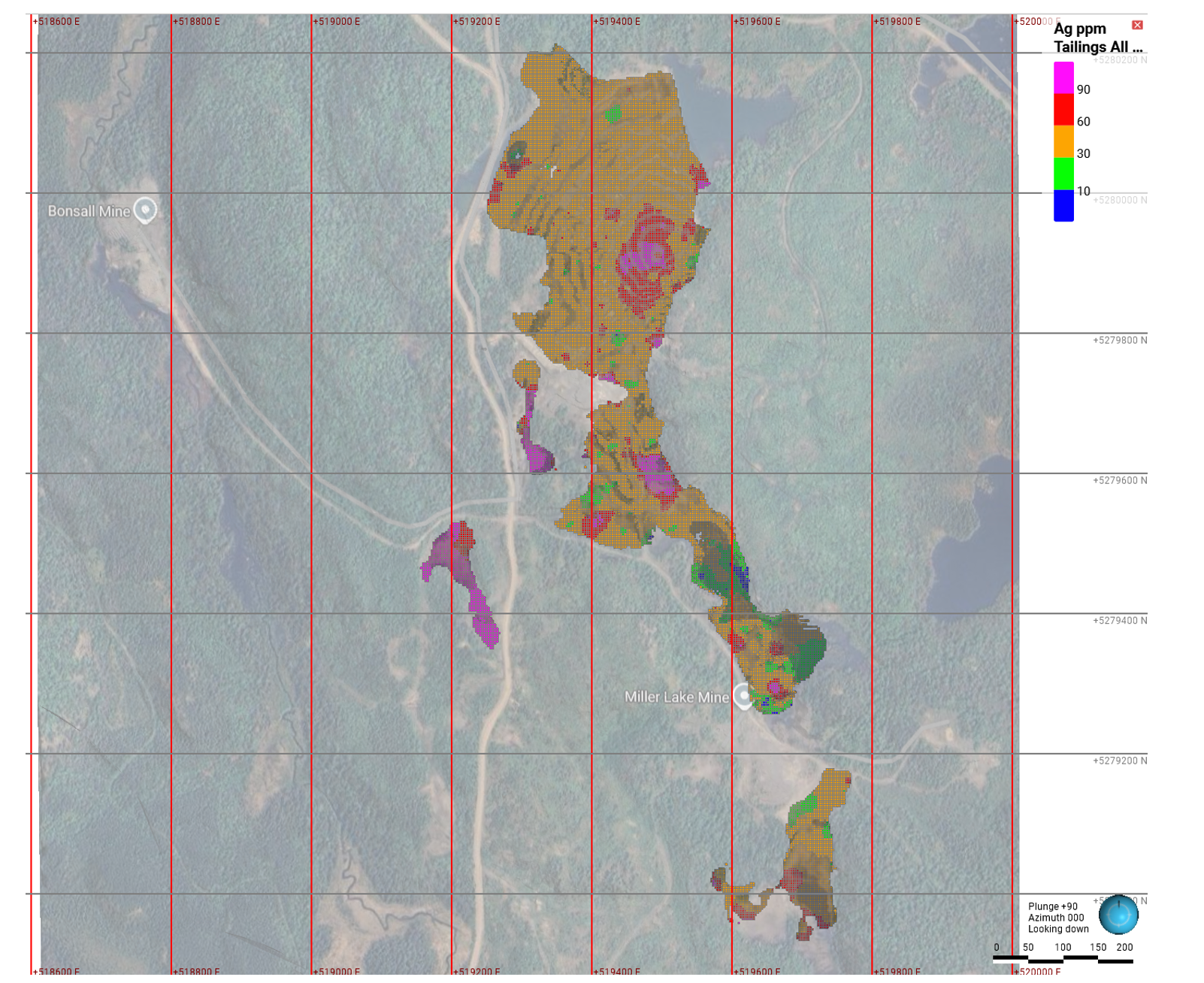The height and width of the screenshot is (983, 1204).
Task: Close the Ag ppm legend
Action: pos(1137,25)
